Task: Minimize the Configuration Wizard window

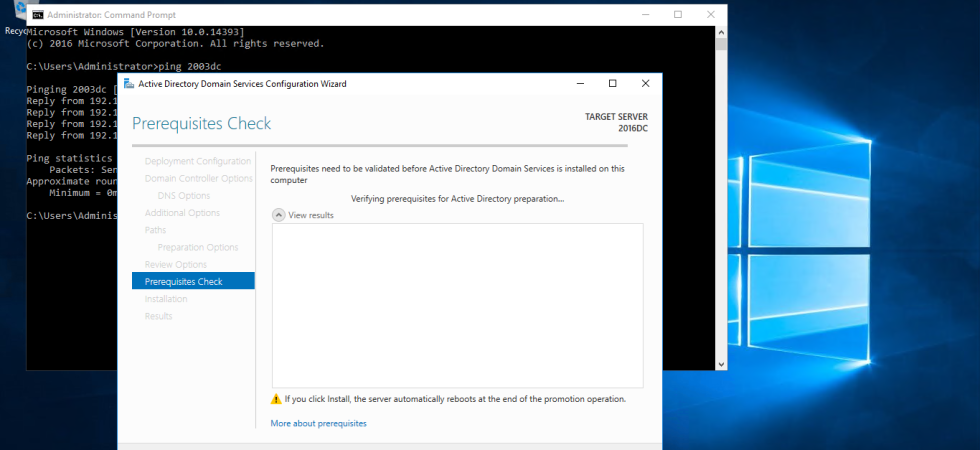Action: 580,83
